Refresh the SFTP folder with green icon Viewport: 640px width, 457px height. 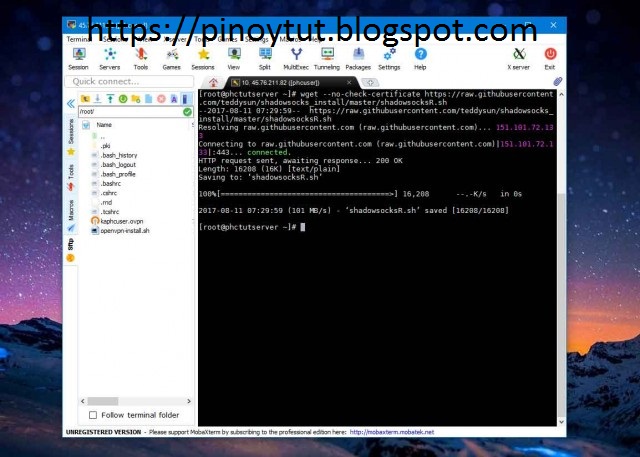123,99
